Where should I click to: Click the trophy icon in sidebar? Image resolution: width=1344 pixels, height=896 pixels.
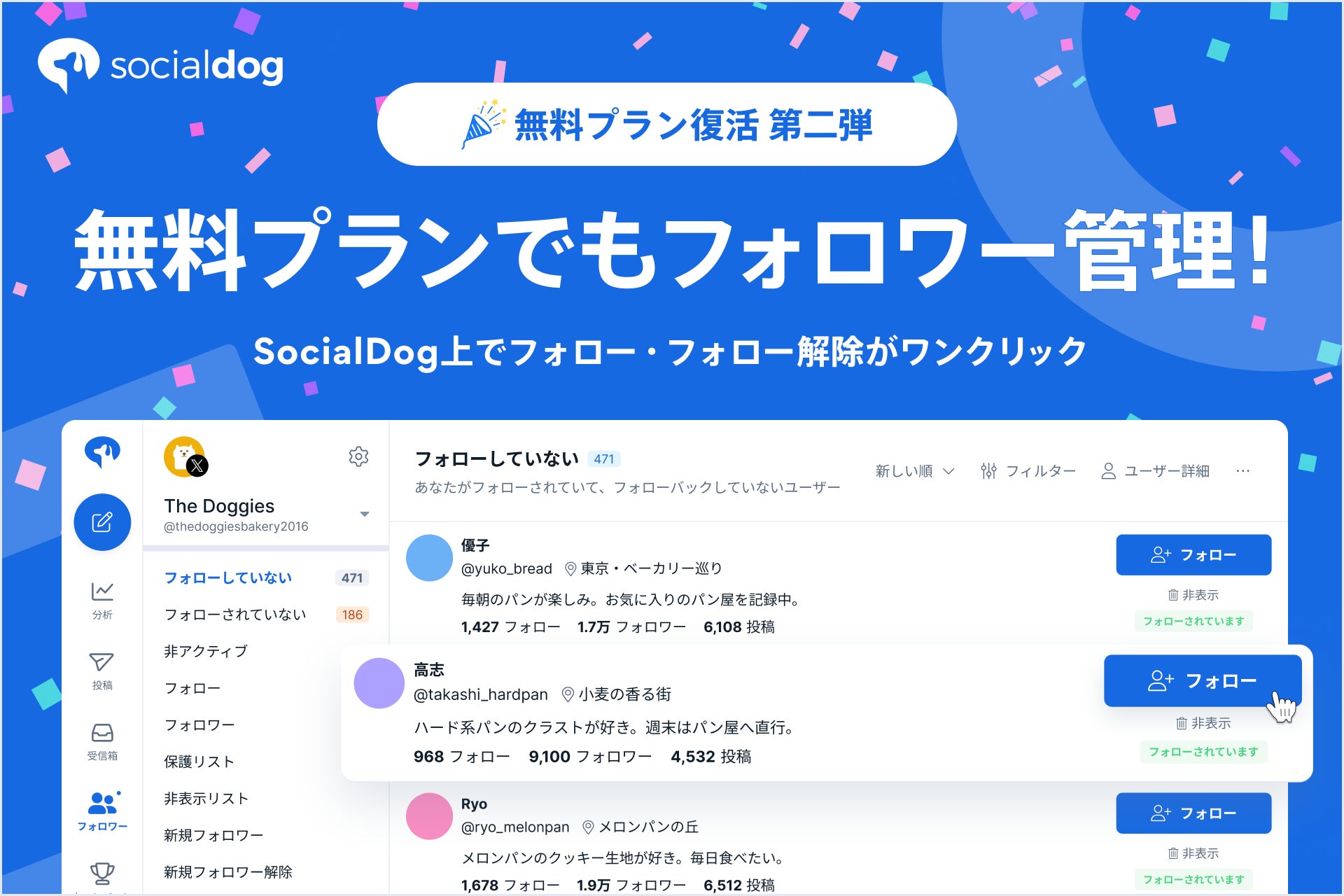(x=102, y=874)
